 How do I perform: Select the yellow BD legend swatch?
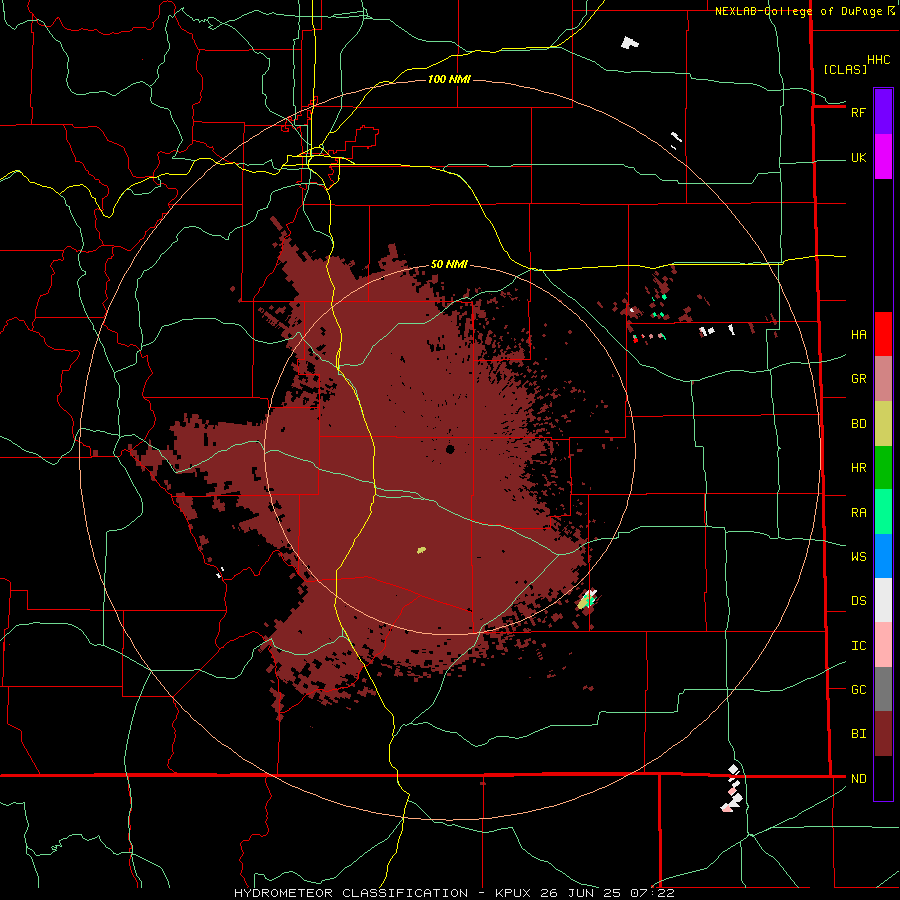883,424
